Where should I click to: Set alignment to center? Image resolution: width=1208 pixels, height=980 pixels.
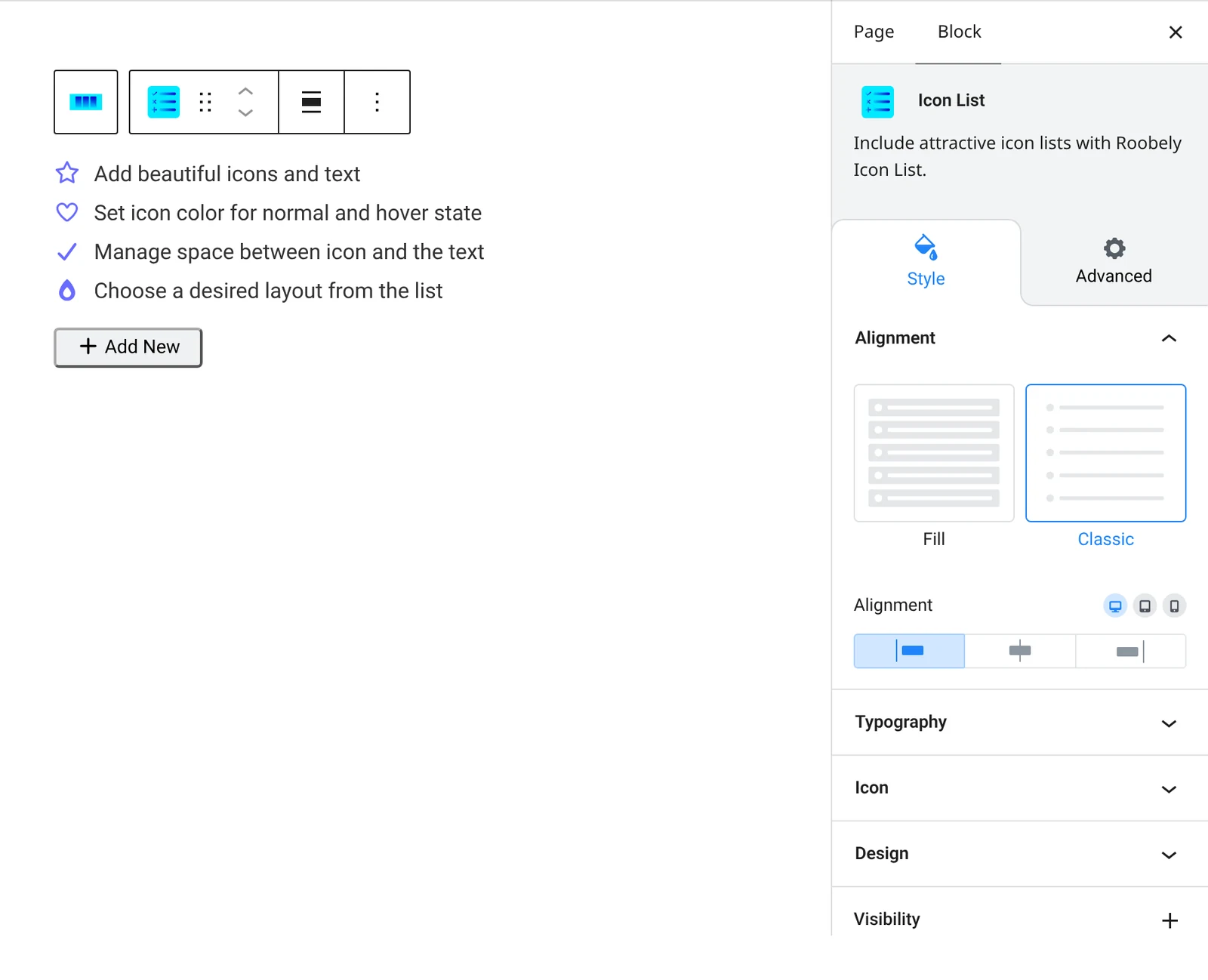point(1020,651)
